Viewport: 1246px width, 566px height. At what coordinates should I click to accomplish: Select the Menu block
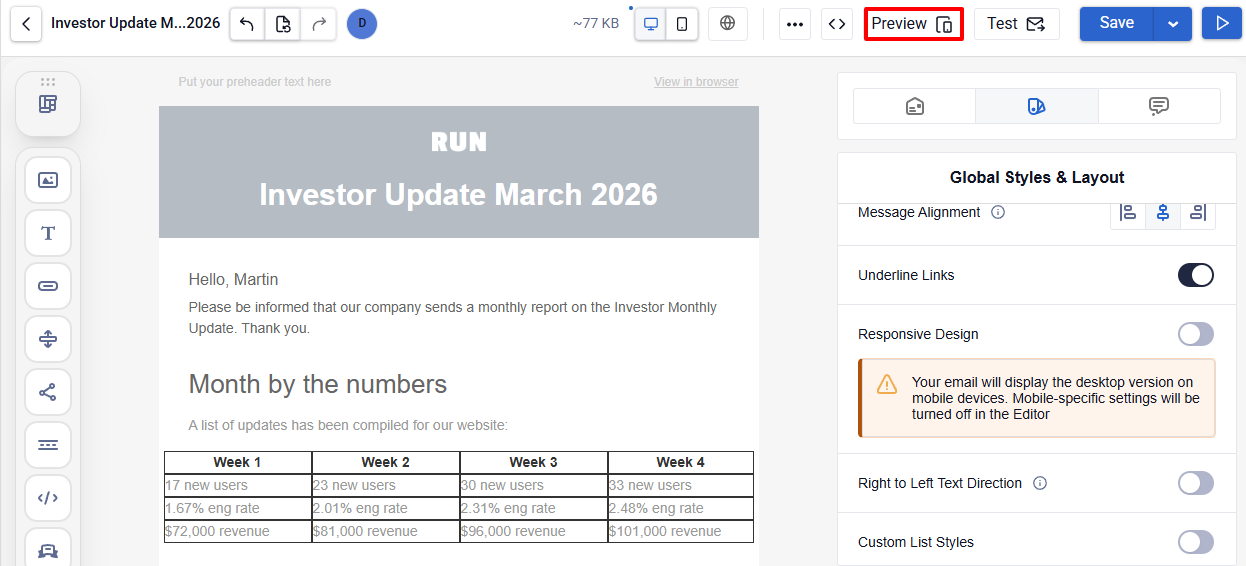[48, 445]
